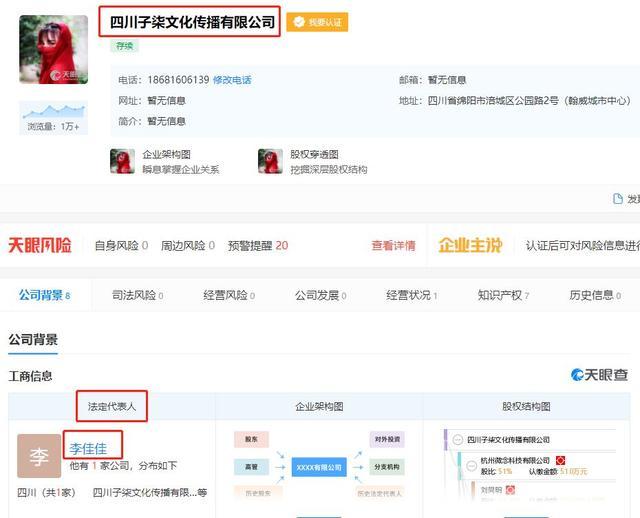This screenshot has height=518, width=640.
Task: Click company title 四川子柒文化传播有限公司
Action: [x=192, y=22]
